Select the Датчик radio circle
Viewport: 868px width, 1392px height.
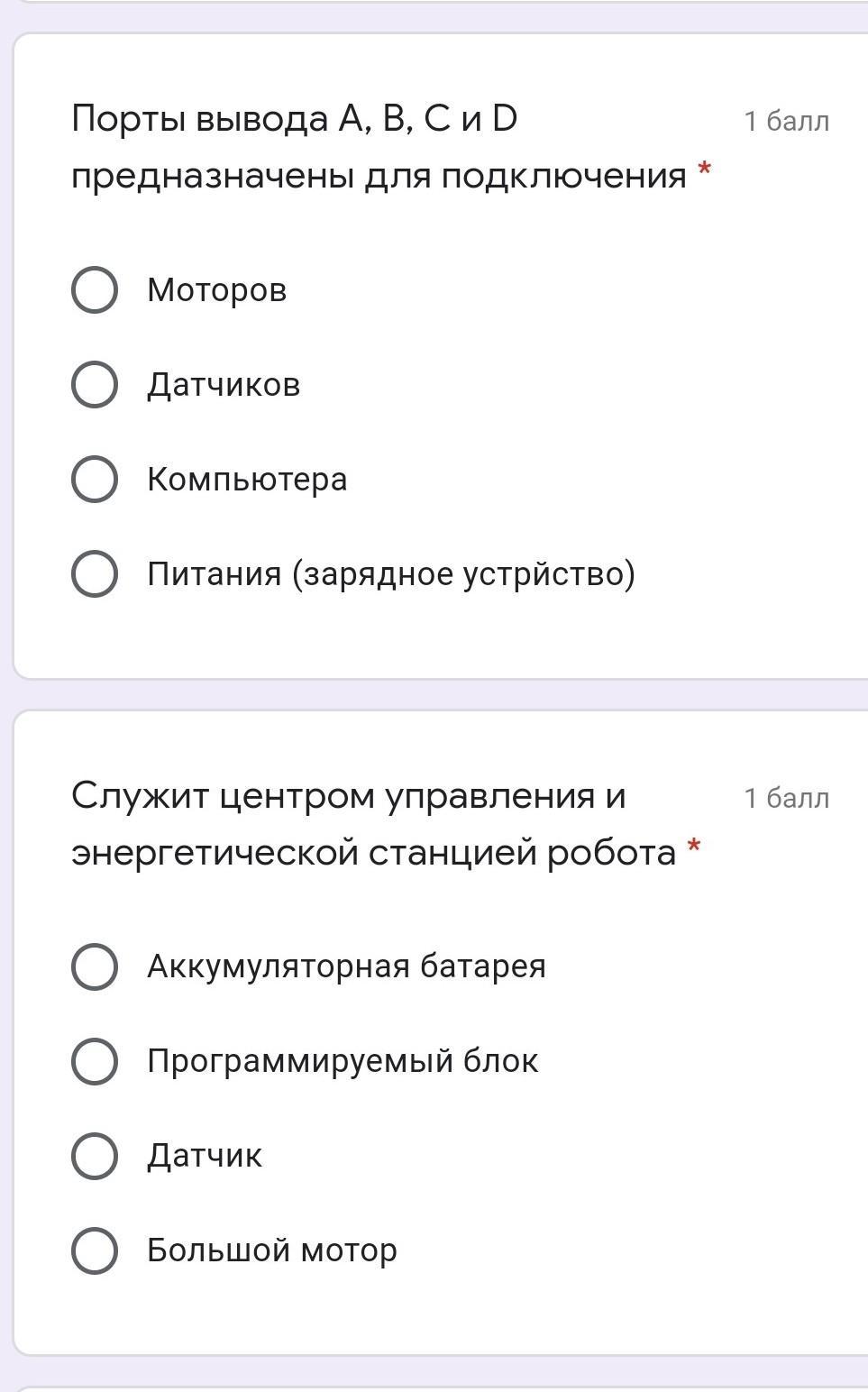tap(95, 1156)
